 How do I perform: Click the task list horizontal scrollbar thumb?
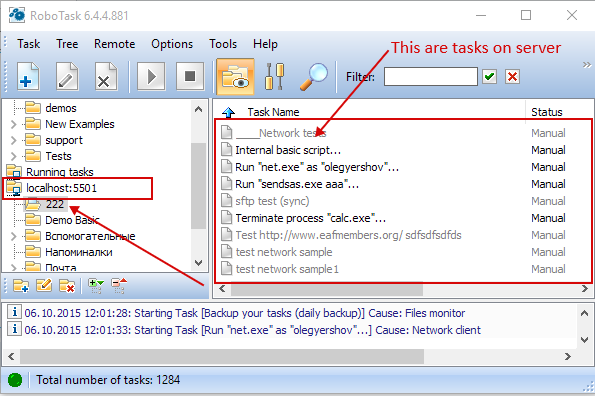pyautogui.click(x=327, y=289)
